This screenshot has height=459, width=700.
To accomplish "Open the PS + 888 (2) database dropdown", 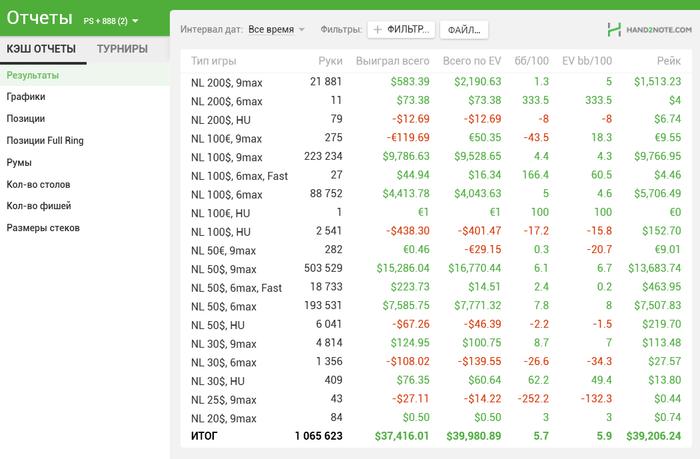I will (111, 20).
